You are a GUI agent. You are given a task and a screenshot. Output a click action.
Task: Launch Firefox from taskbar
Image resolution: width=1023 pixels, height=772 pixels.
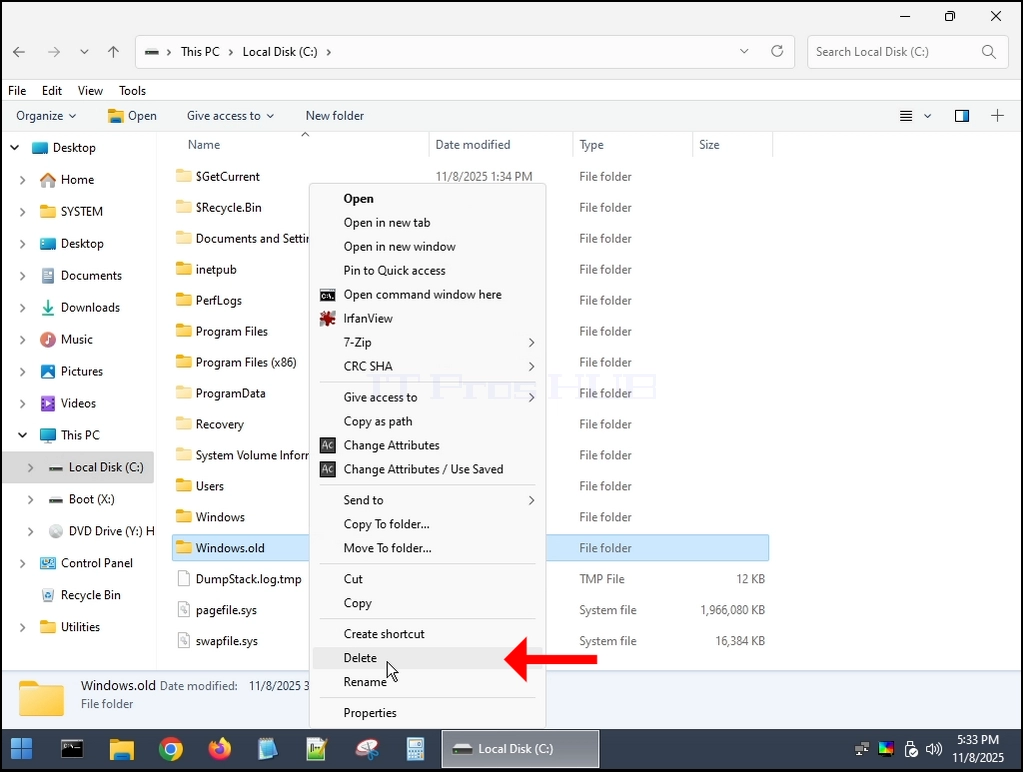pyautogui.click(x=220, y=749)
